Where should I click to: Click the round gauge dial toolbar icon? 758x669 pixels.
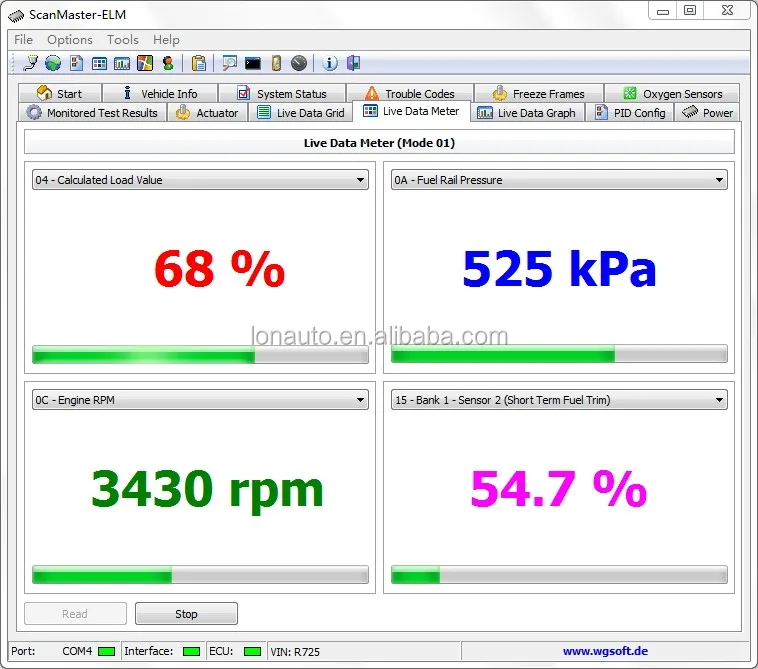pyautogui.click(x=299, y=63)
